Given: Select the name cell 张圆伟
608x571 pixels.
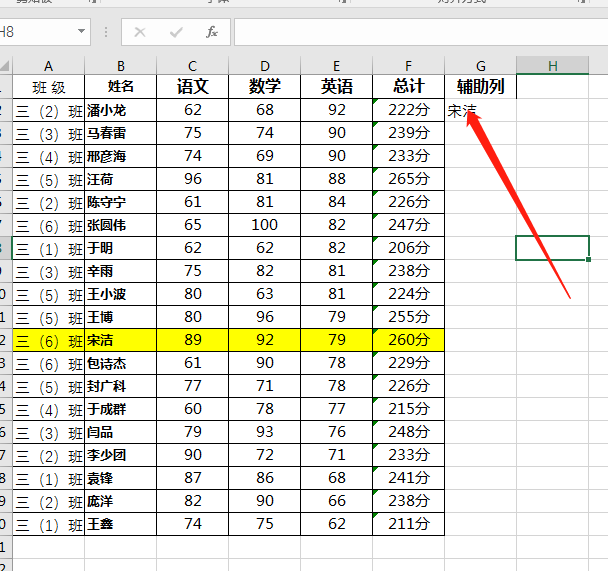Looking at the screenshot, I should pos(121,225).
